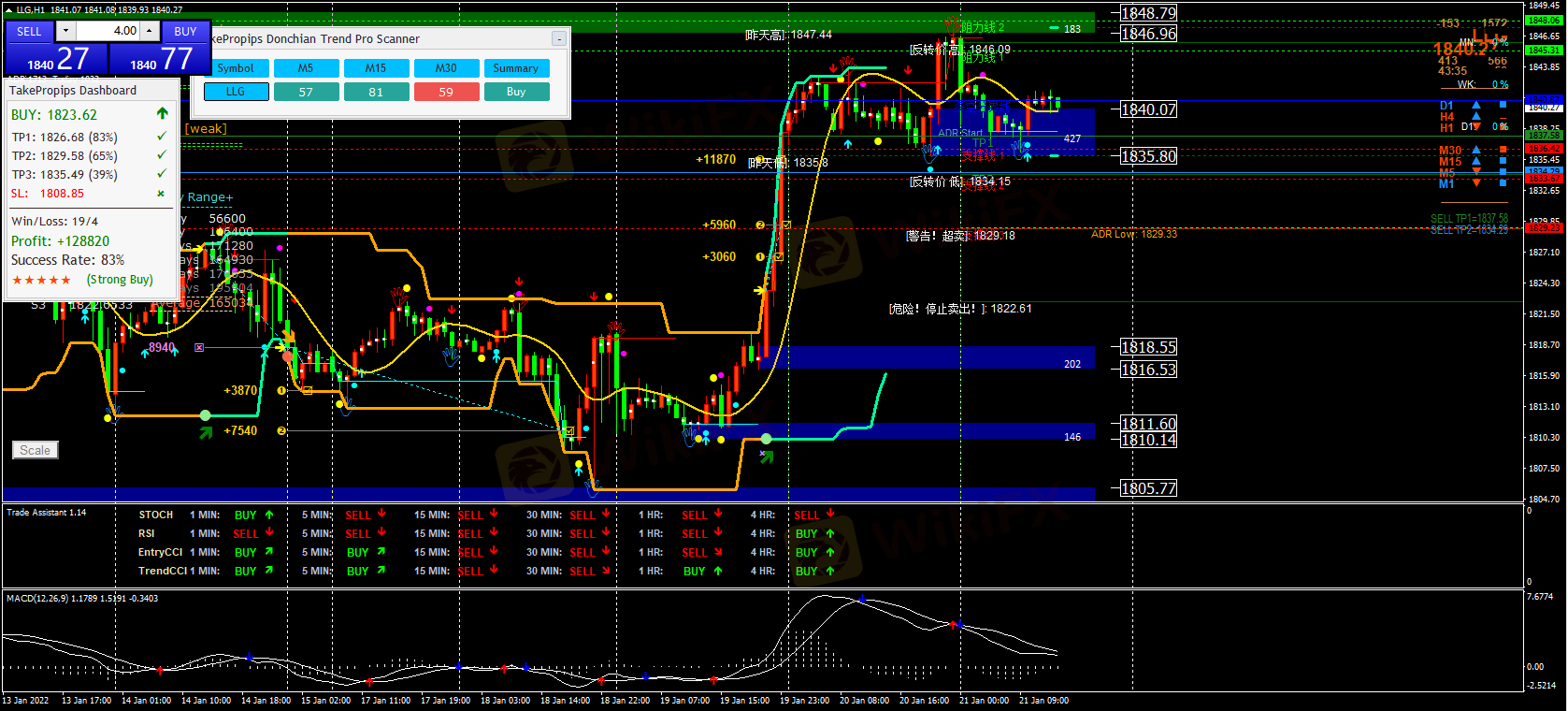Collapse the Donchian Trend Pro Scanner panel
This screenshot has width=1568, height=711.
coord(558,39)
